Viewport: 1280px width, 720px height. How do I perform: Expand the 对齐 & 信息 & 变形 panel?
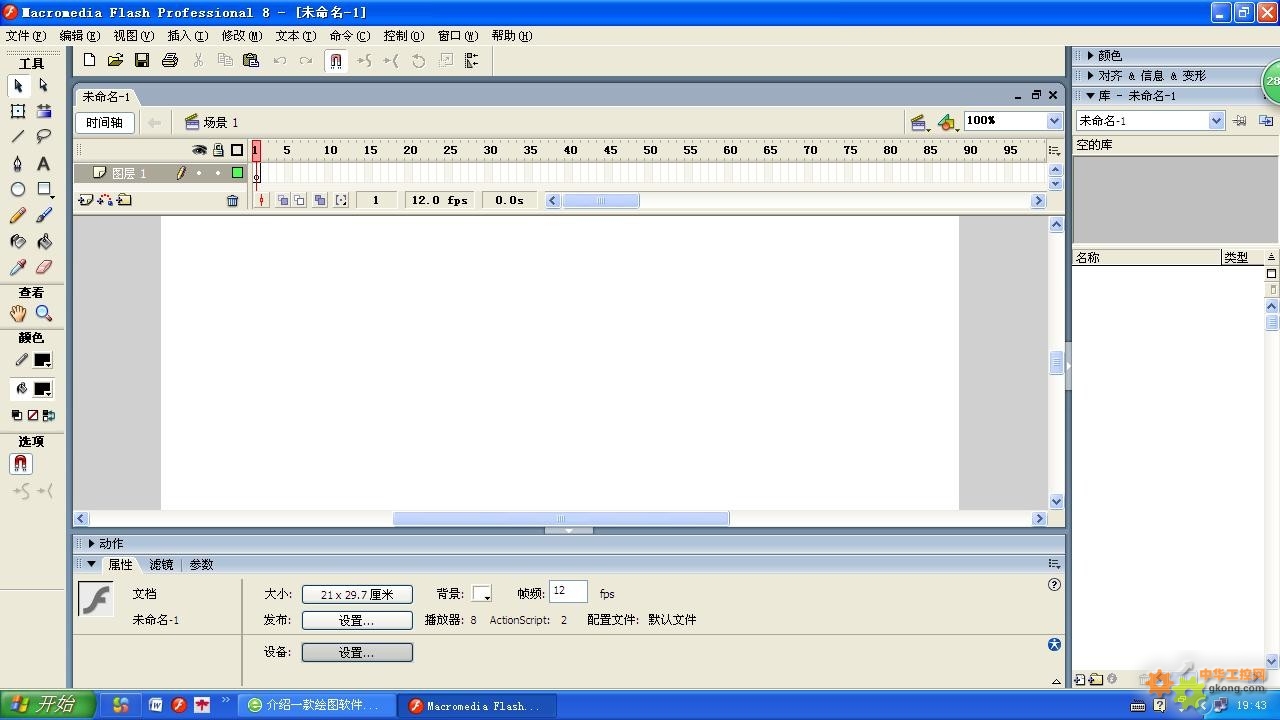click(1091, 75)
